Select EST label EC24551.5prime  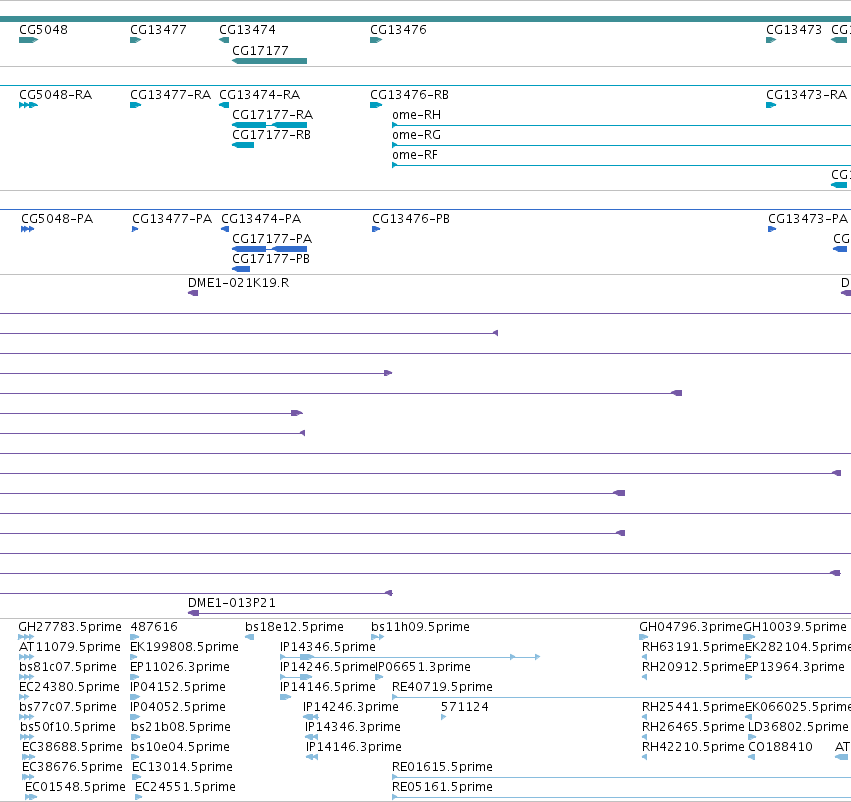point(185,788)
